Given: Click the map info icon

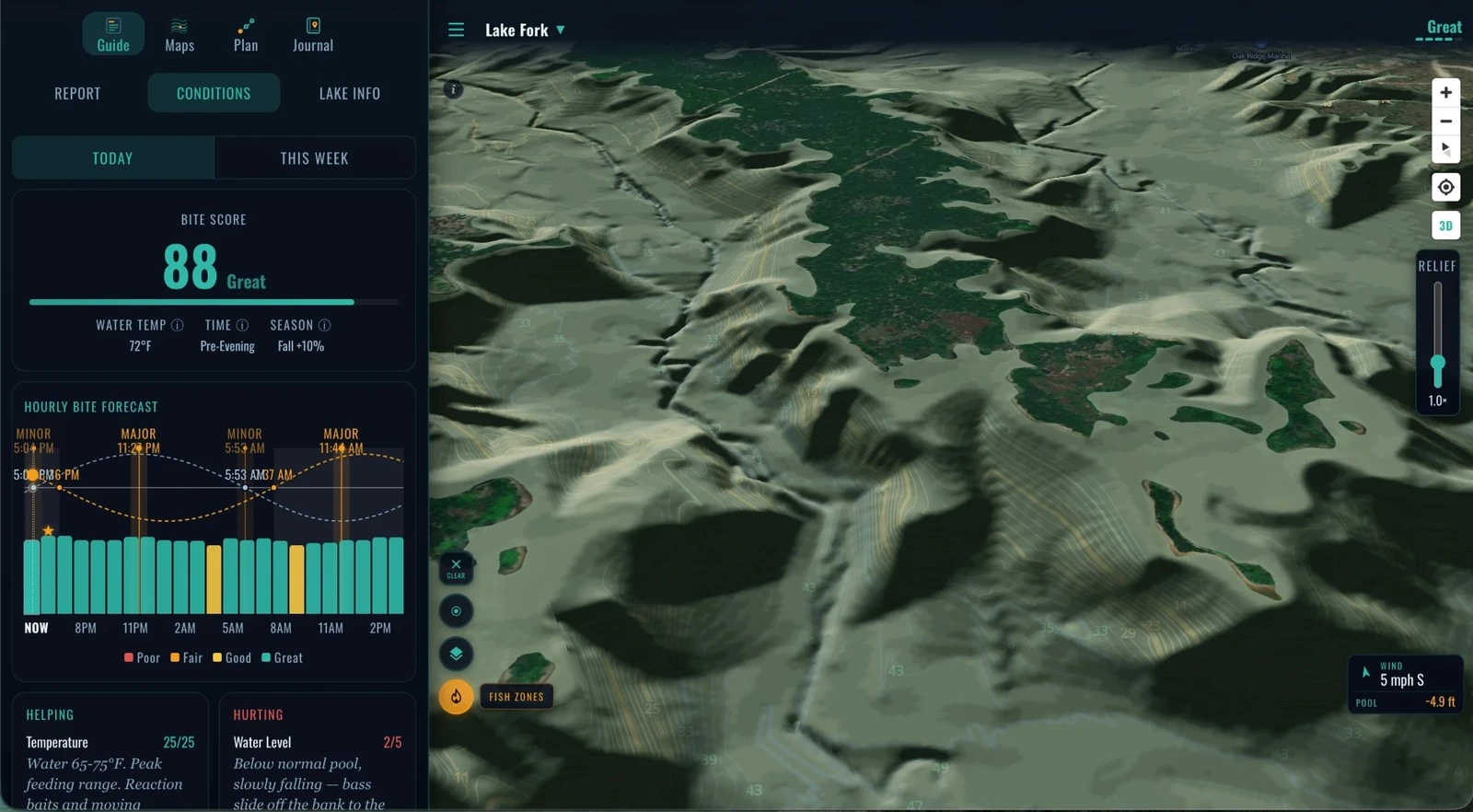Looking at the screenshot, I should pos(453,89).
